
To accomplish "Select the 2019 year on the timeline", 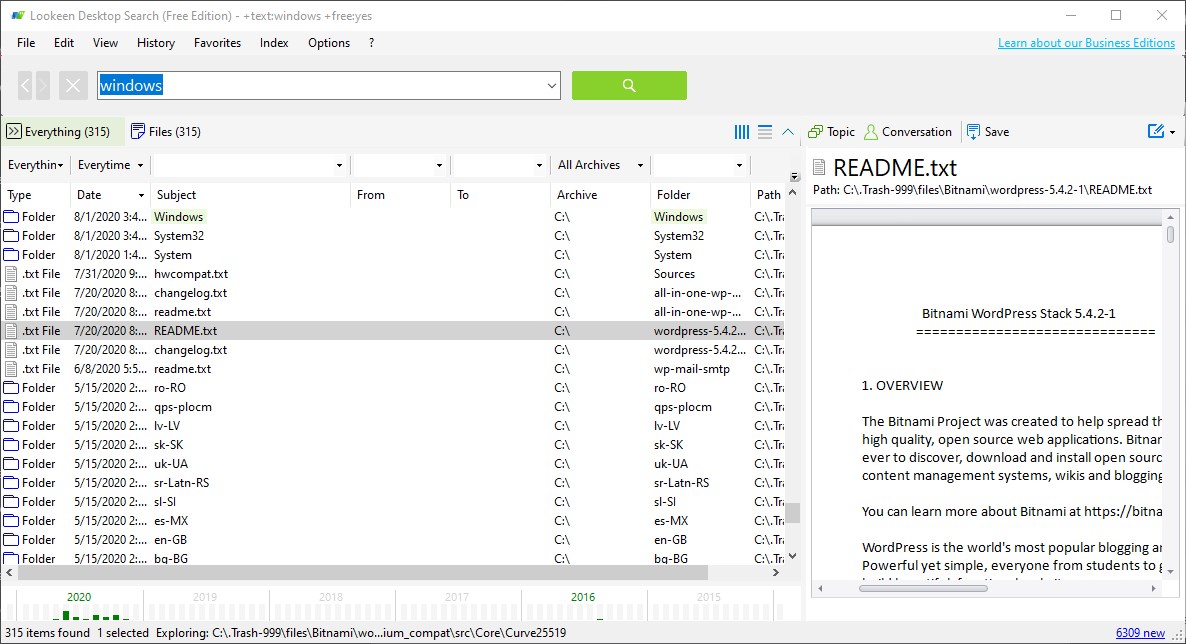I will (205, 597).
